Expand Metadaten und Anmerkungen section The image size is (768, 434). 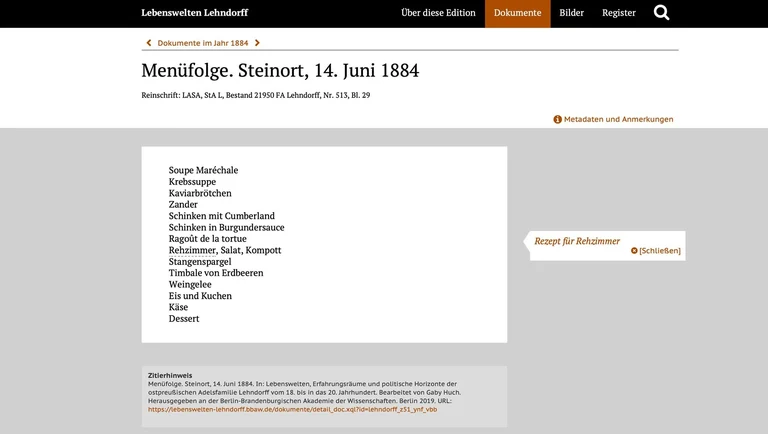pos(618,119)
